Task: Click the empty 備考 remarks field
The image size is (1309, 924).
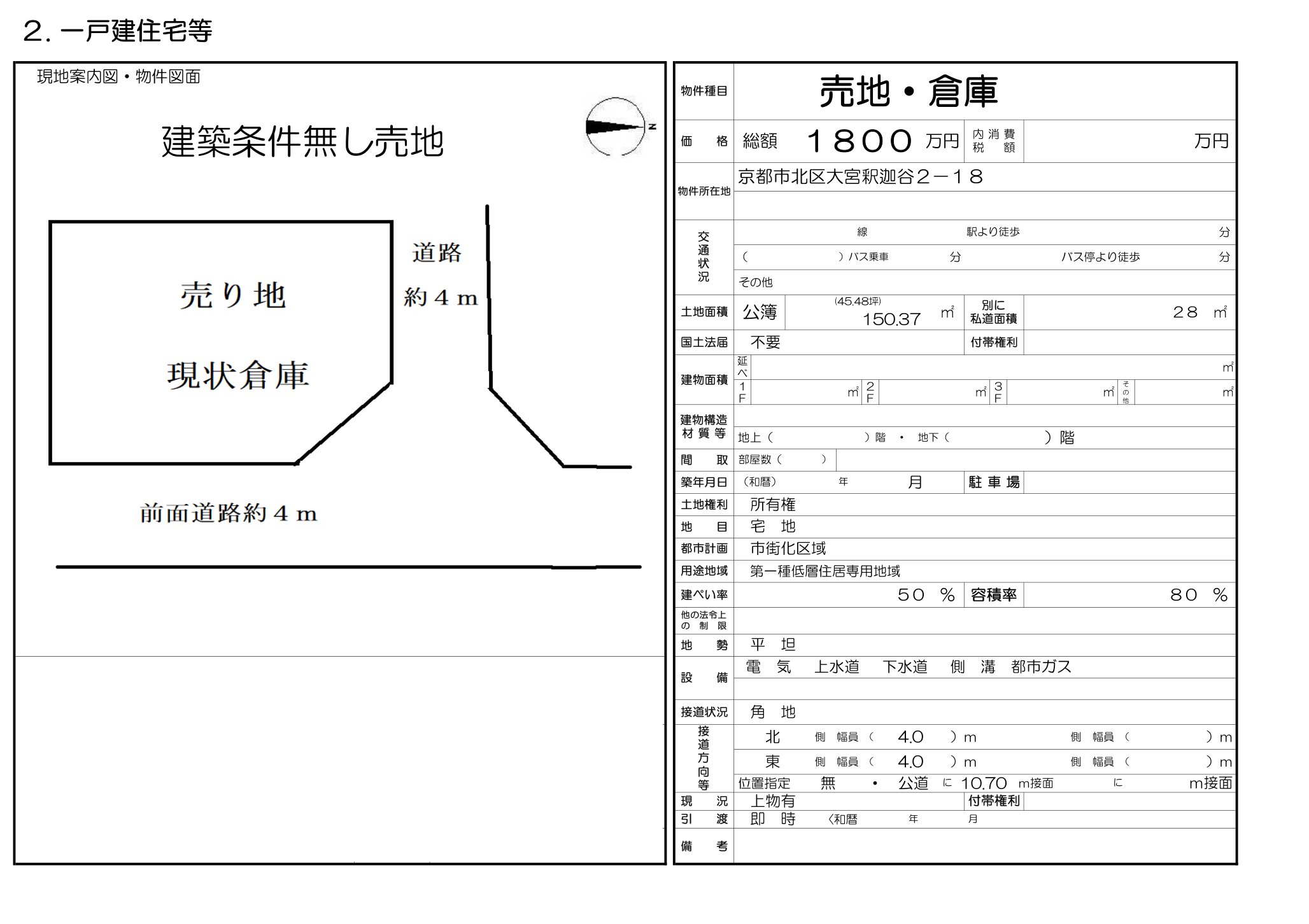Action: pyautogui.click(x=984, y=846)
